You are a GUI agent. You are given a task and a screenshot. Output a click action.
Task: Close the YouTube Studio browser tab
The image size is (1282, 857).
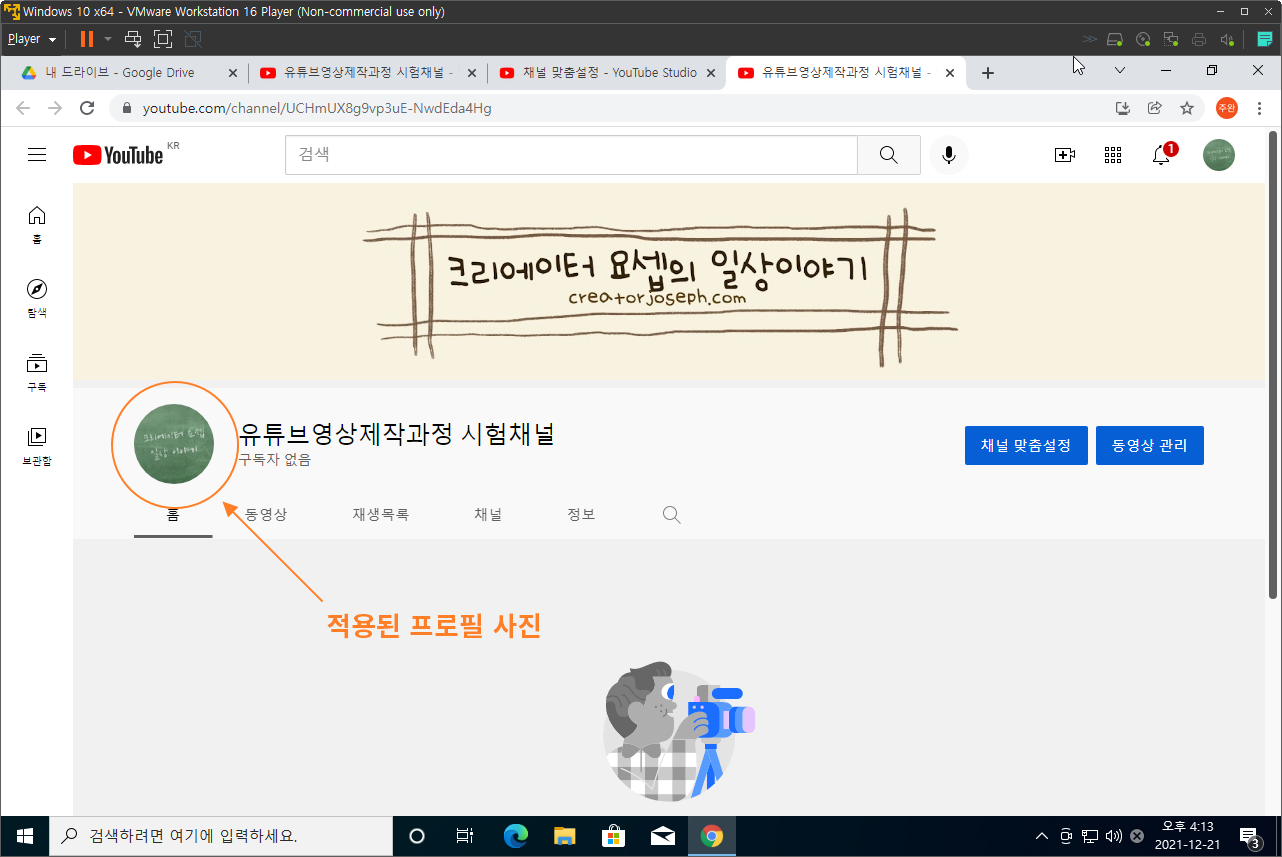(x=711, y=73)
